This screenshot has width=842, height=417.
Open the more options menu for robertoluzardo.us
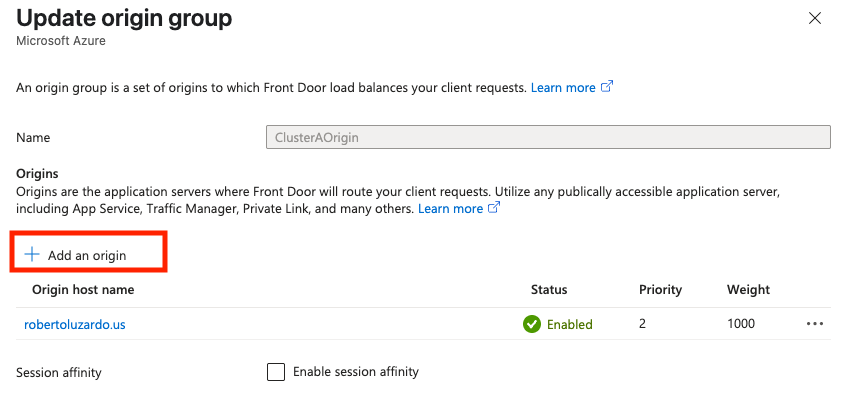(x=815, y=324)
